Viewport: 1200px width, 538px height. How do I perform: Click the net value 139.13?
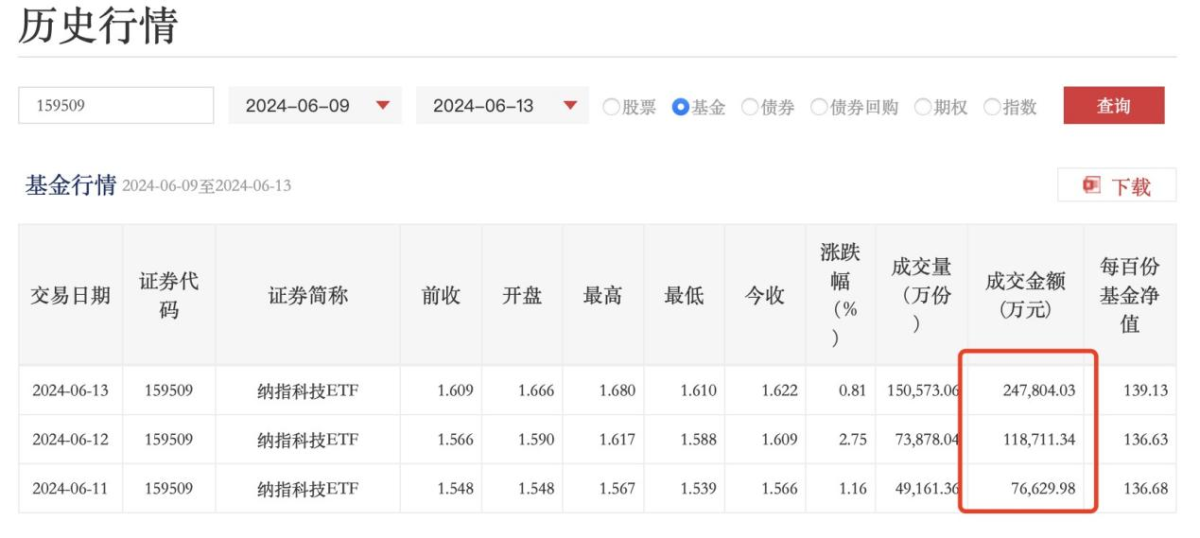pyautogui.click(x=1145, y=391)
